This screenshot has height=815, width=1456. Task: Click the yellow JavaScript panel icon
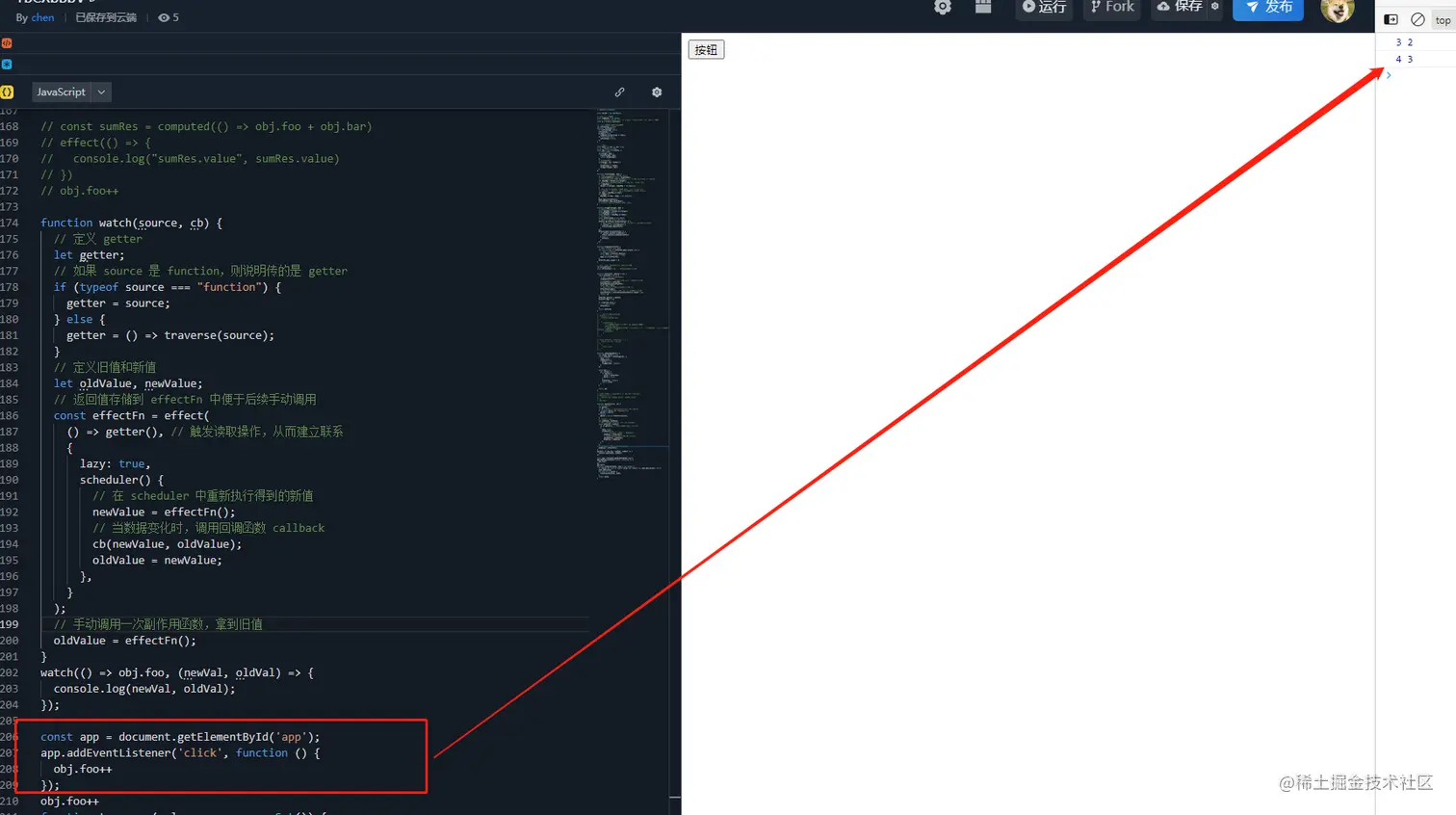click(x=7, y=92)
